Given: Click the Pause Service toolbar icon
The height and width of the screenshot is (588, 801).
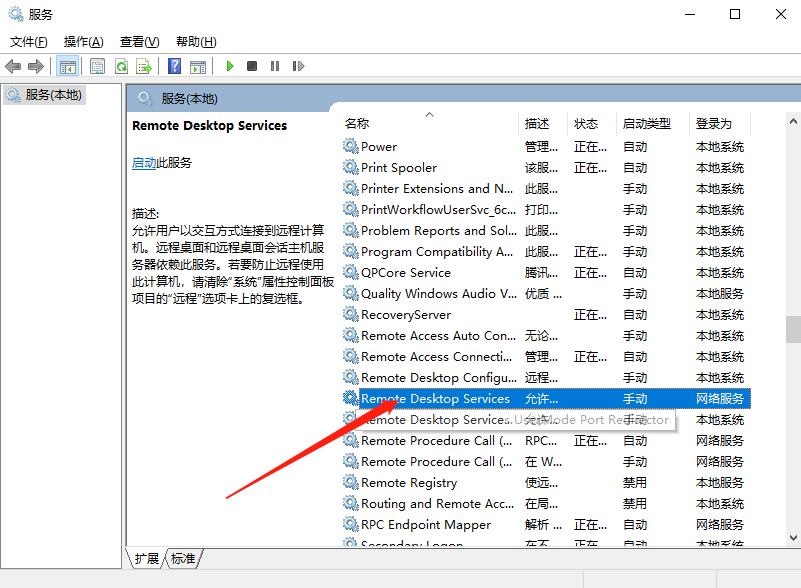Looking at the screenshot, I should click(275, 66).
